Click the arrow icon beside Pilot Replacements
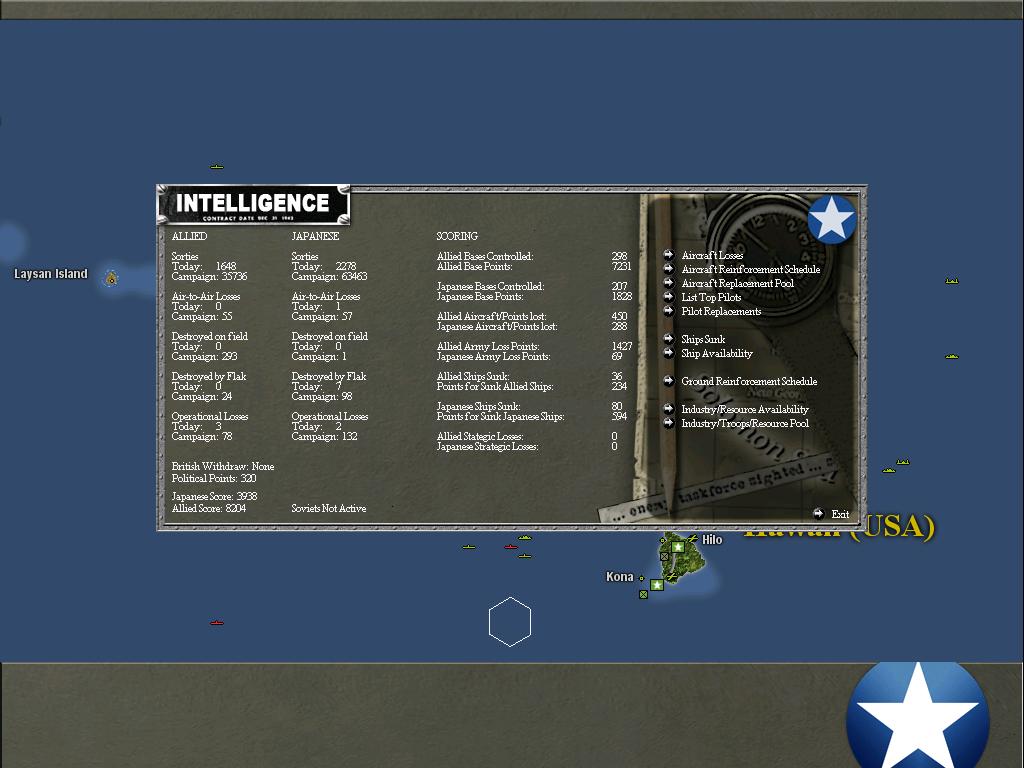1024x768 pixels. tap(668, 311)
